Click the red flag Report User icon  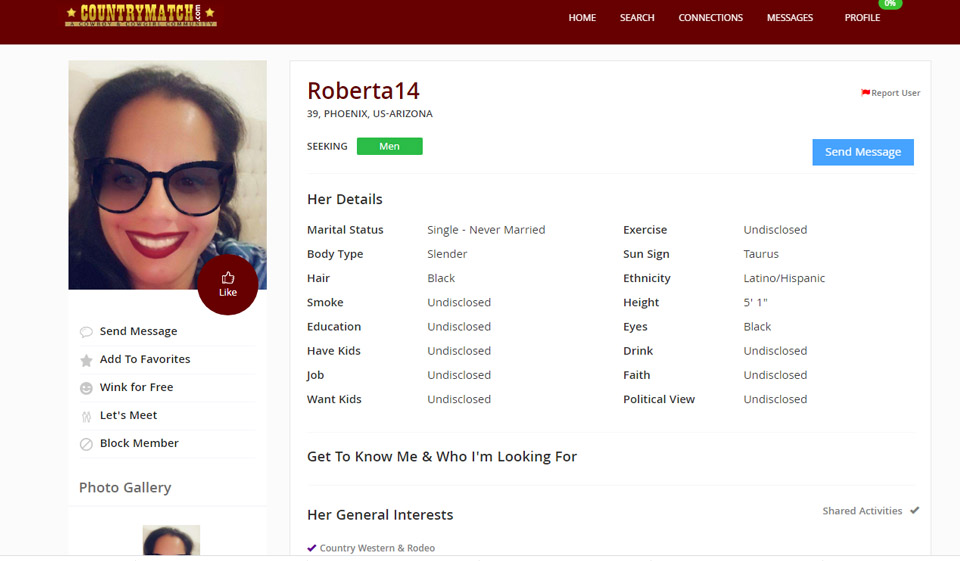pos(865,93)
